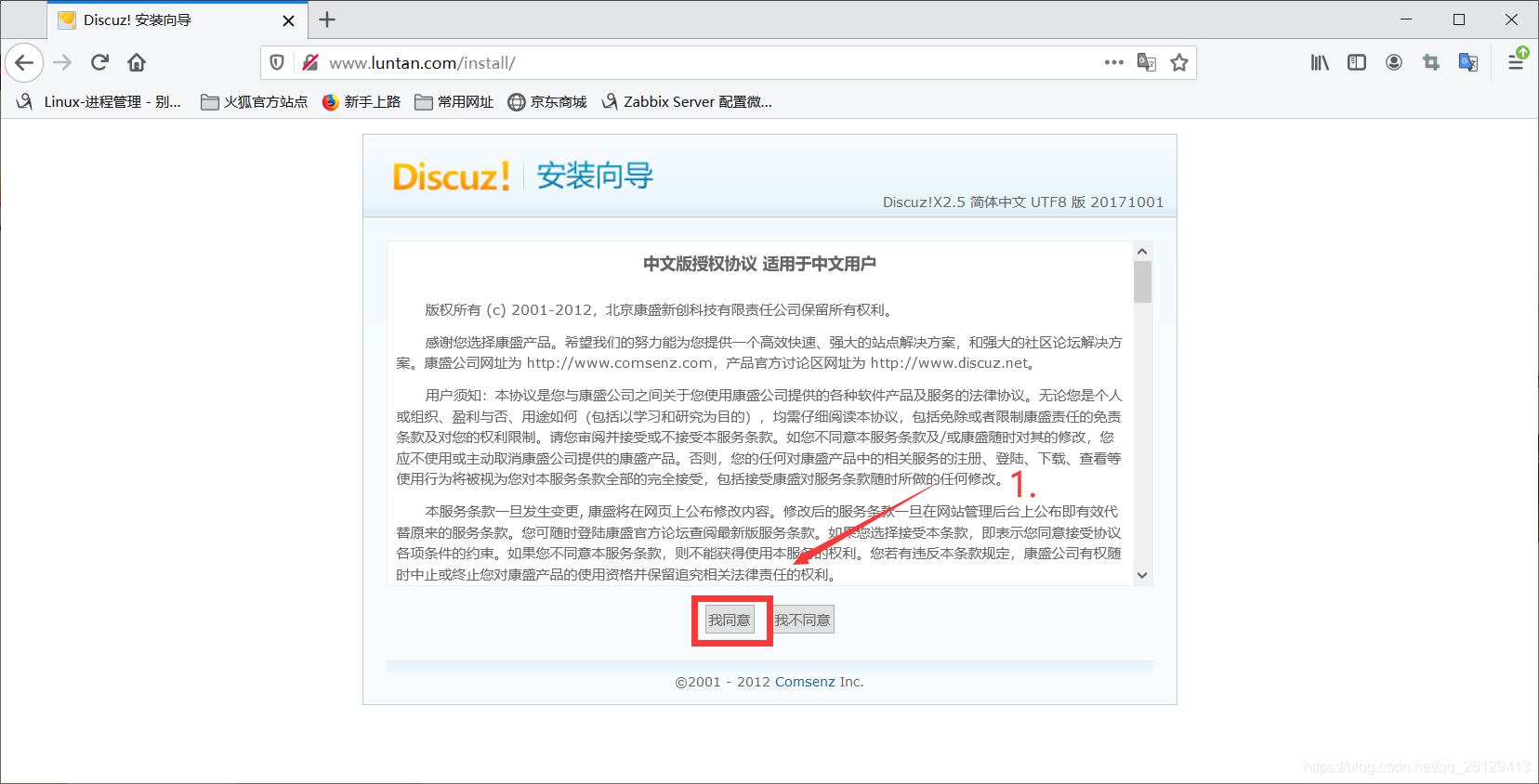This screenshot has height=784, width=1539.
Task: Open the 新手上路 bookmark
Action: pyautogui.click(x=362, y=102)
